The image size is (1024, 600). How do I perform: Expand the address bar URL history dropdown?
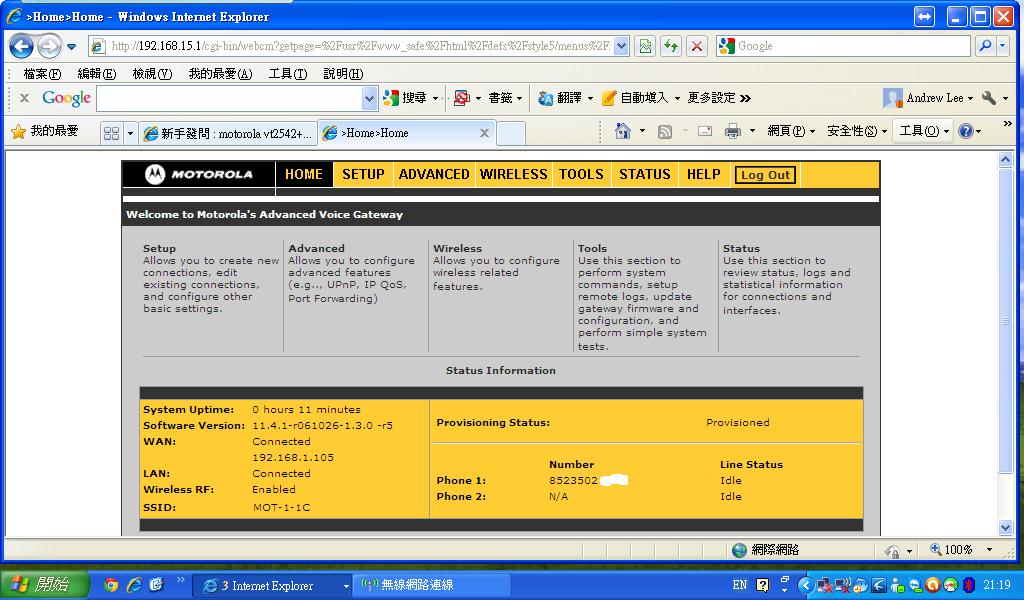click(x=621, y=46)
